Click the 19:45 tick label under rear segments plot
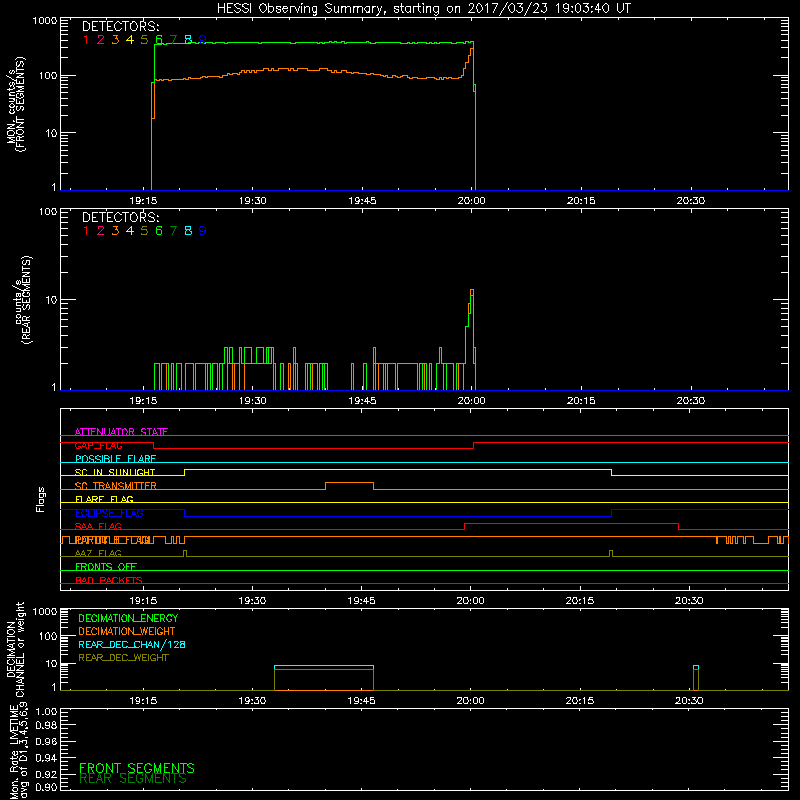 coord(362,401)
